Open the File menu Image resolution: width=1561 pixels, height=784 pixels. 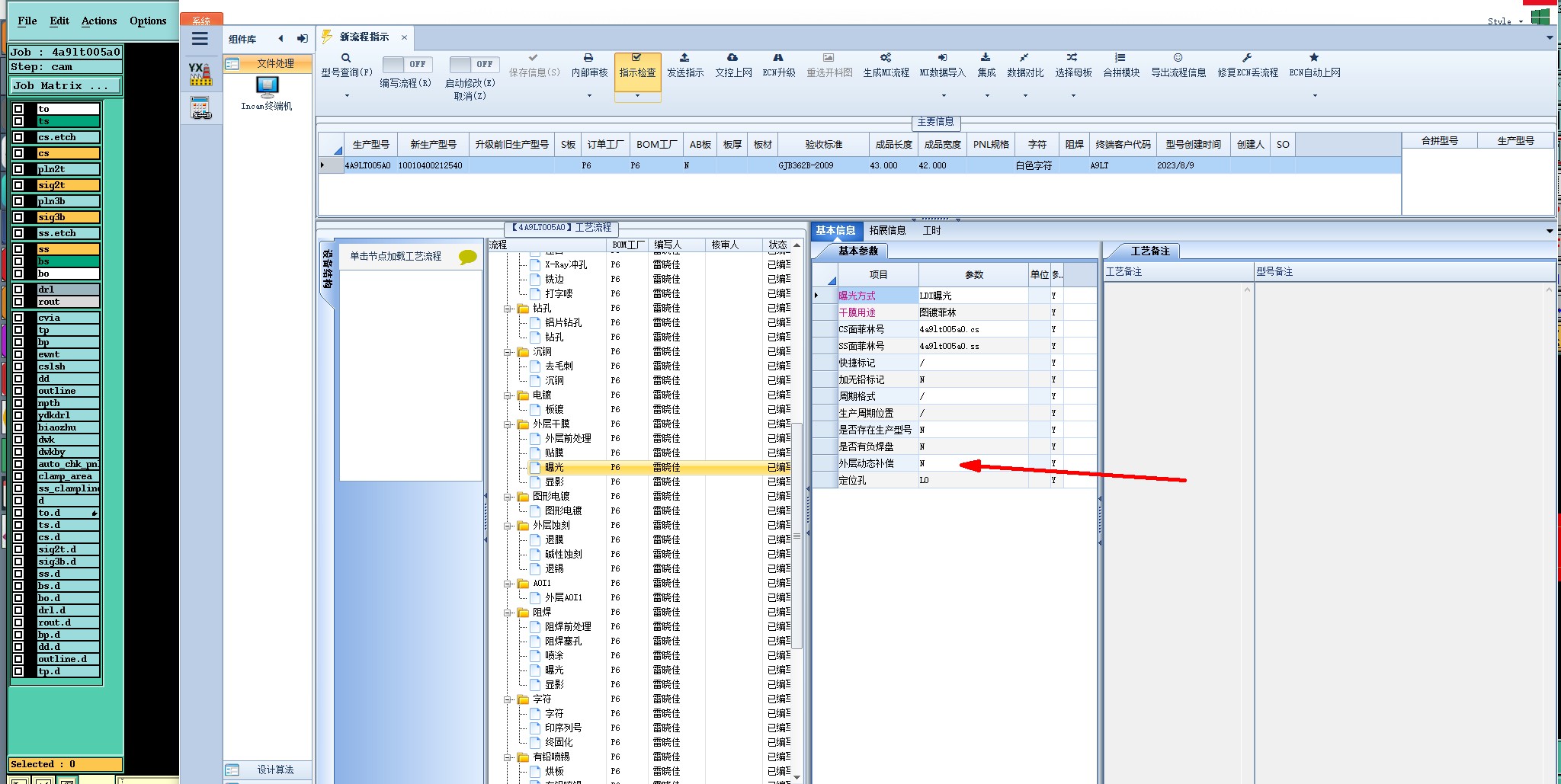(x=27, y=21)
